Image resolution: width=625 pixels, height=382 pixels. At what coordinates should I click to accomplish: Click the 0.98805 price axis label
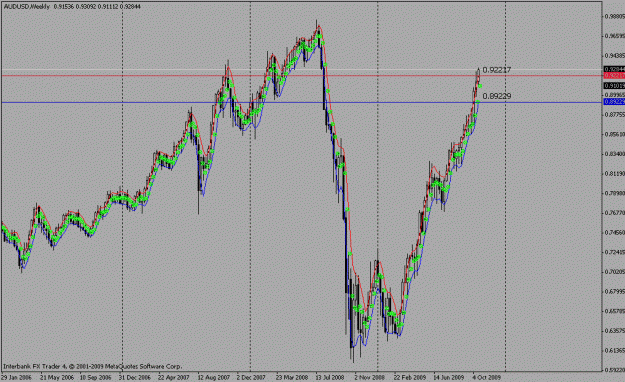(615, 16)
